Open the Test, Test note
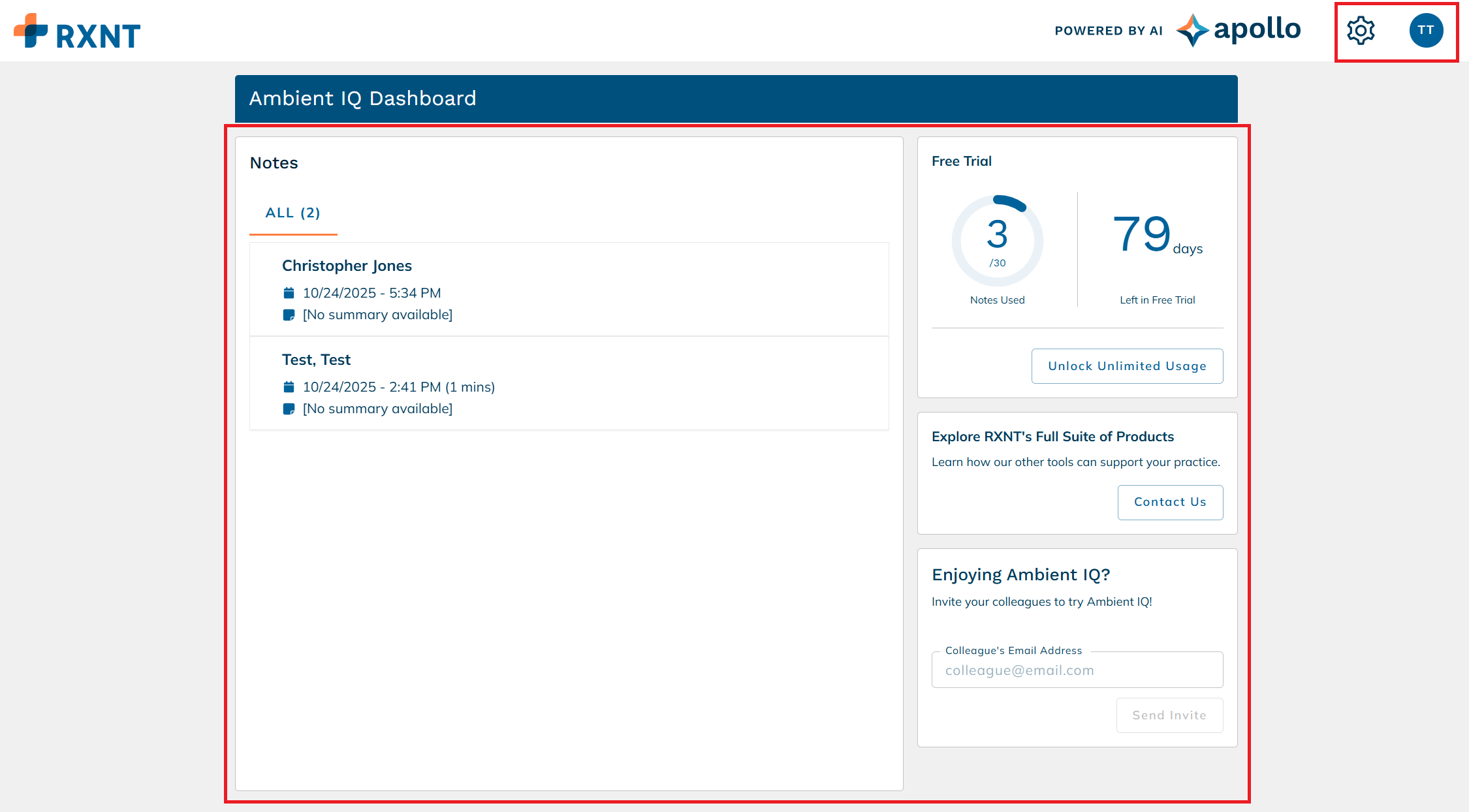Viewport: 1469px width, 812px height. tap(316, 360)
